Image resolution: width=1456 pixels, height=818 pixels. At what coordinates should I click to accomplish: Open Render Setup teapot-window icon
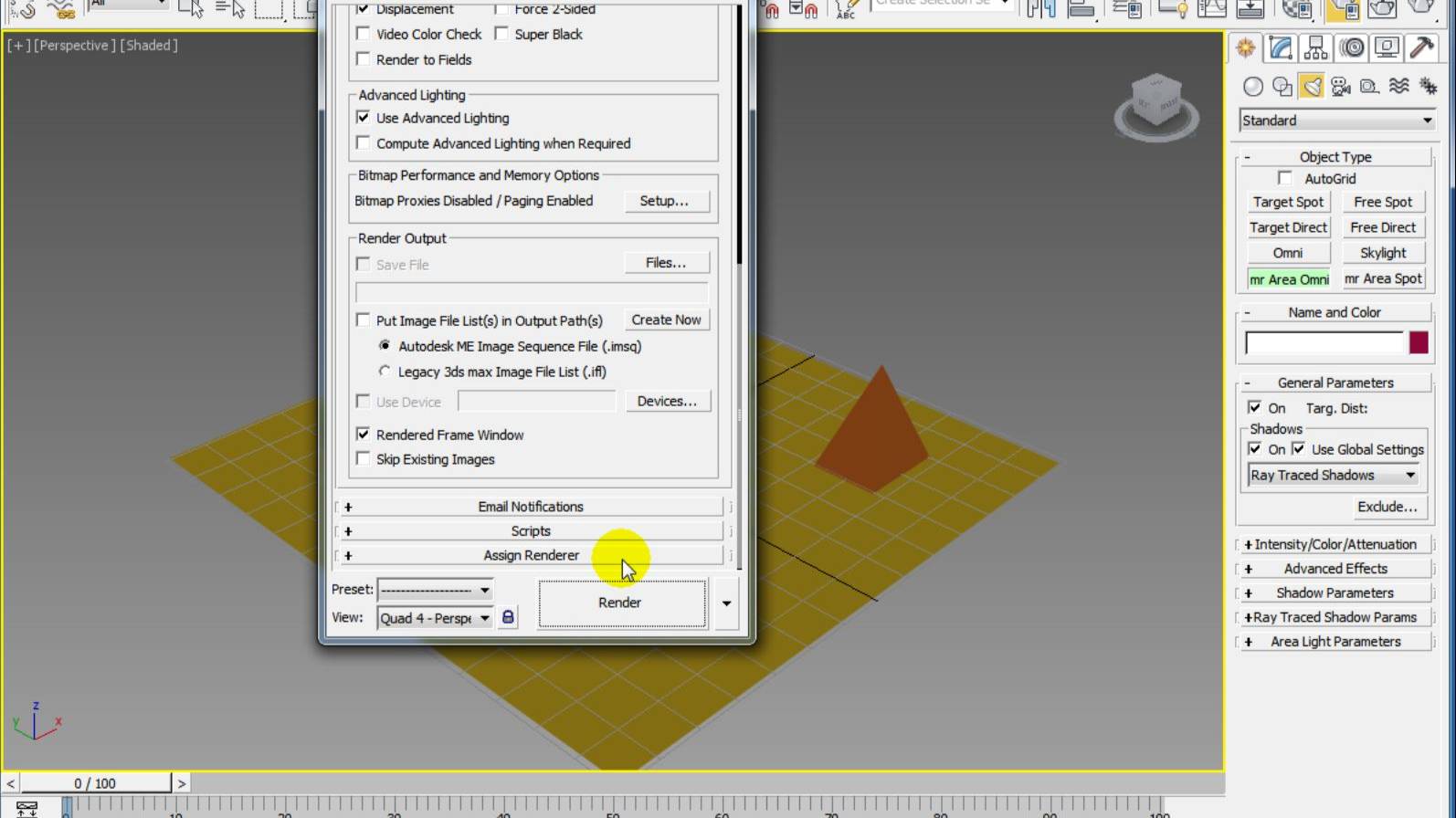(1342, 9)
